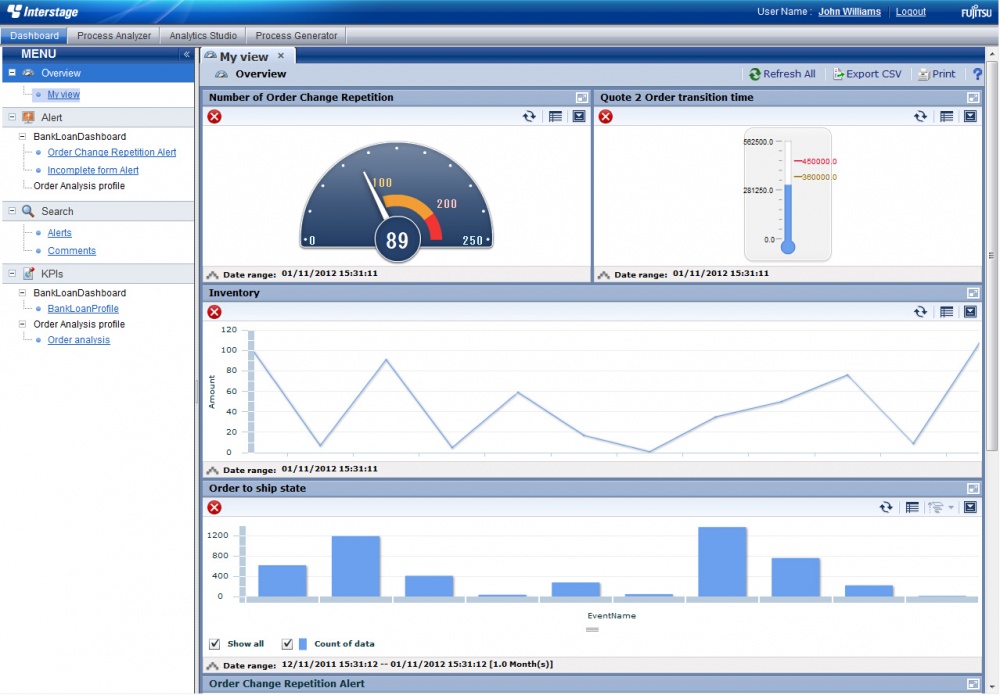Click the down-arrow box icon in Order to ship state panel
Screen dimensions: 1000x695
click(970, 508)
